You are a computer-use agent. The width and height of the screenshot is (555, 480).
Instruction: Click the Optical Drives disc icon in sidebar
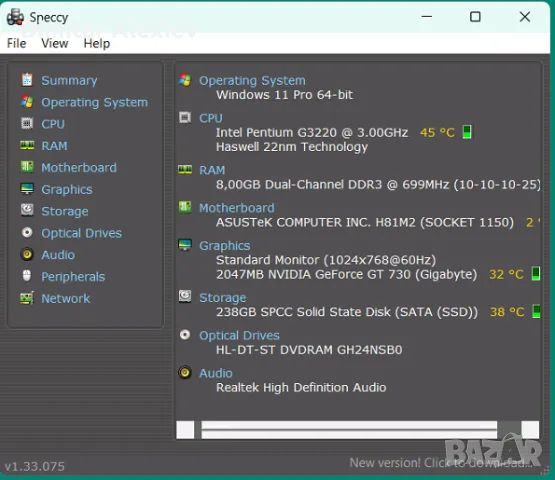[x=27, y=233]
